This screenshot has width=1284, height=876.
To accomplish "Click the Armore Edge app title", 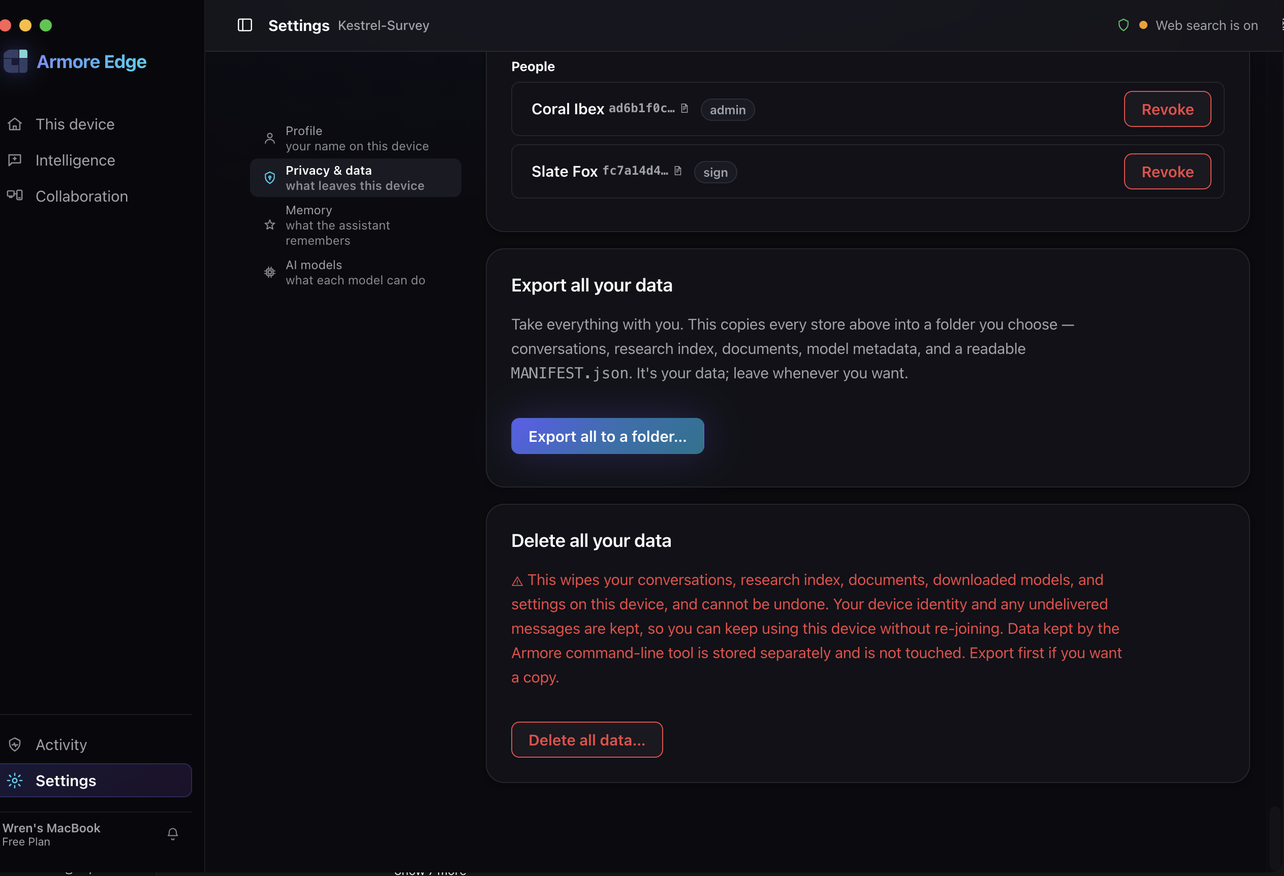I will (92, 61).
